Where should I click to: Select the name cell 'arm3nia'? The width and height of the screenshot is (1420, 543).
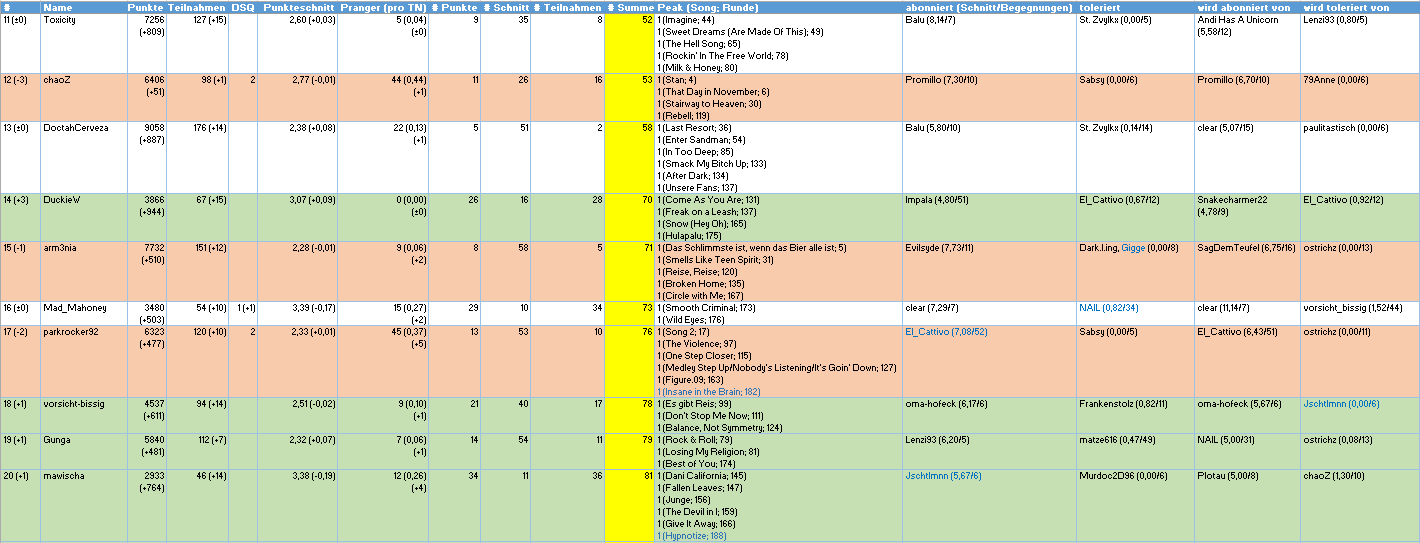[x=83, y=271]
